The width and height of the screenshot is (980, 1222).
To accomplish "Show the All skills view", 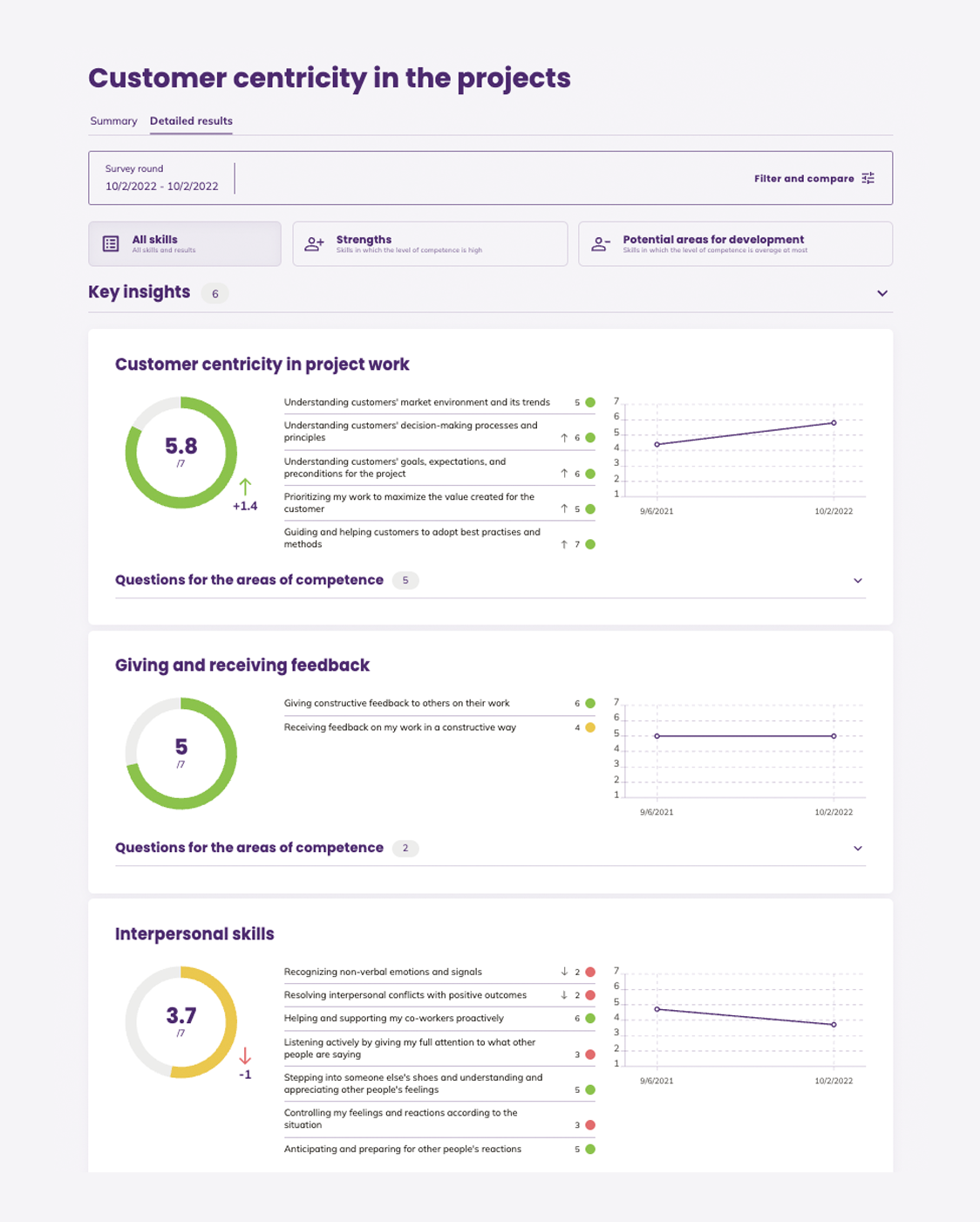I will 185,243.
